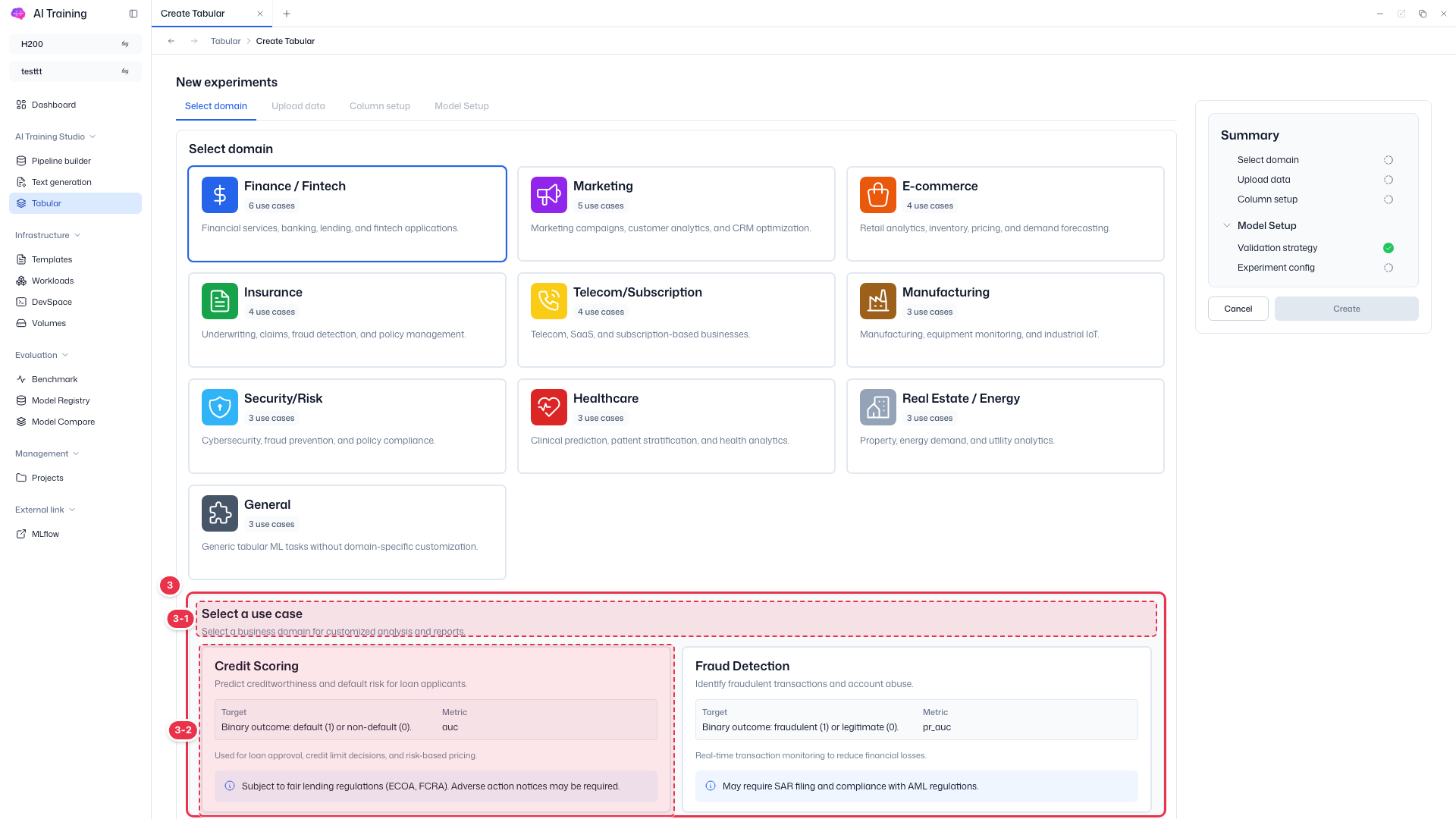Click the Cancel button
This screenshot has width=1456, height=819.
[x=1238, y=309]
